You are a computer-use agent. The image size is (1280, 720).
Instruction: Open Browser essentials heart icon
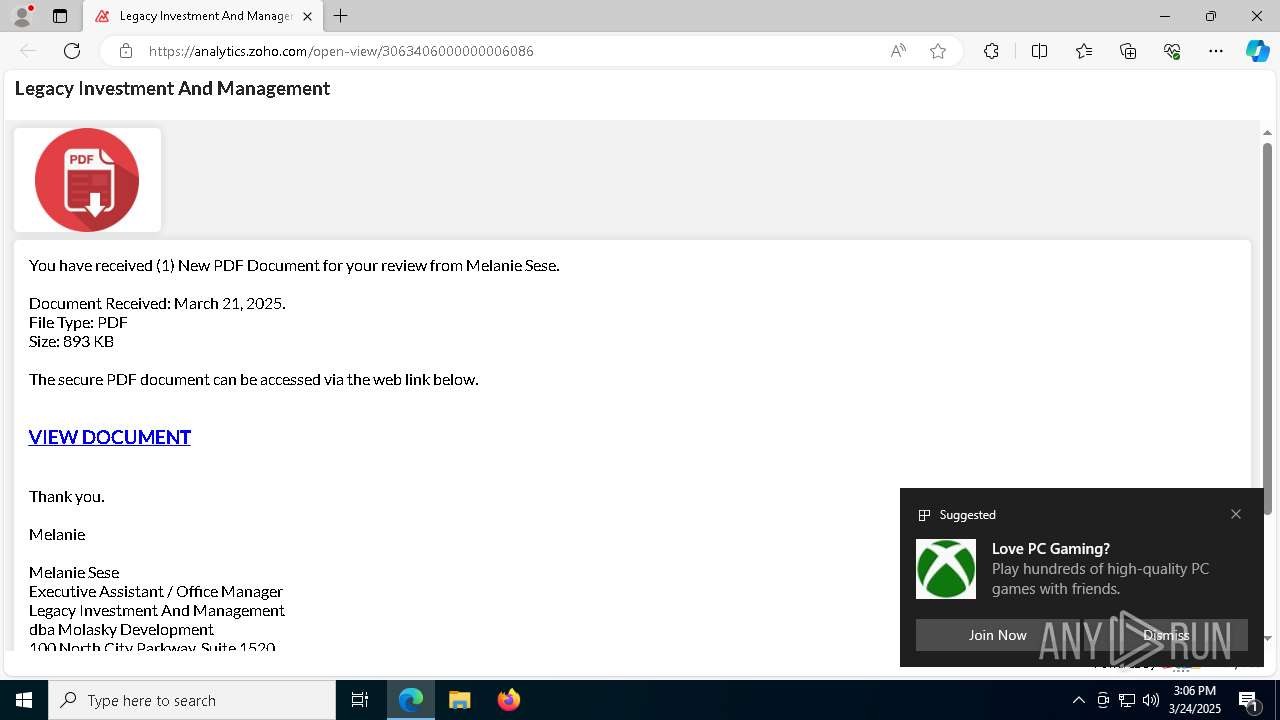1172,51
